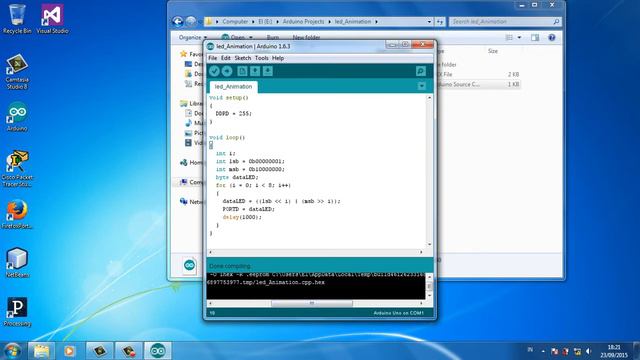Image resolution: width=640 pixels, height=360 pixels.
Task: Open the address bar history dropdown in Explorer
Action: pyautogui.click(x=429, y=21)
